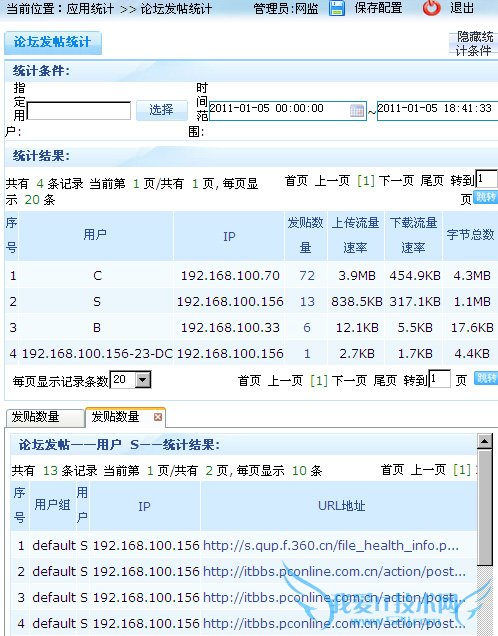This screenshot has width=498, height=636.
Task: Click 上一页 in the user S detail panel
Action: pyautogui.click(x=428, y=470)
